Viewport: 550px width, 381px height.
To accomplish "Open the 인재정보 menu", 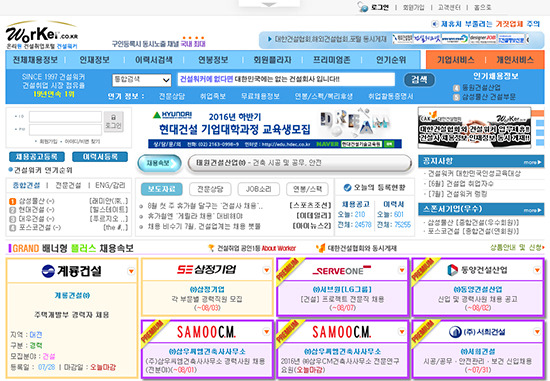I will point(94,60).
